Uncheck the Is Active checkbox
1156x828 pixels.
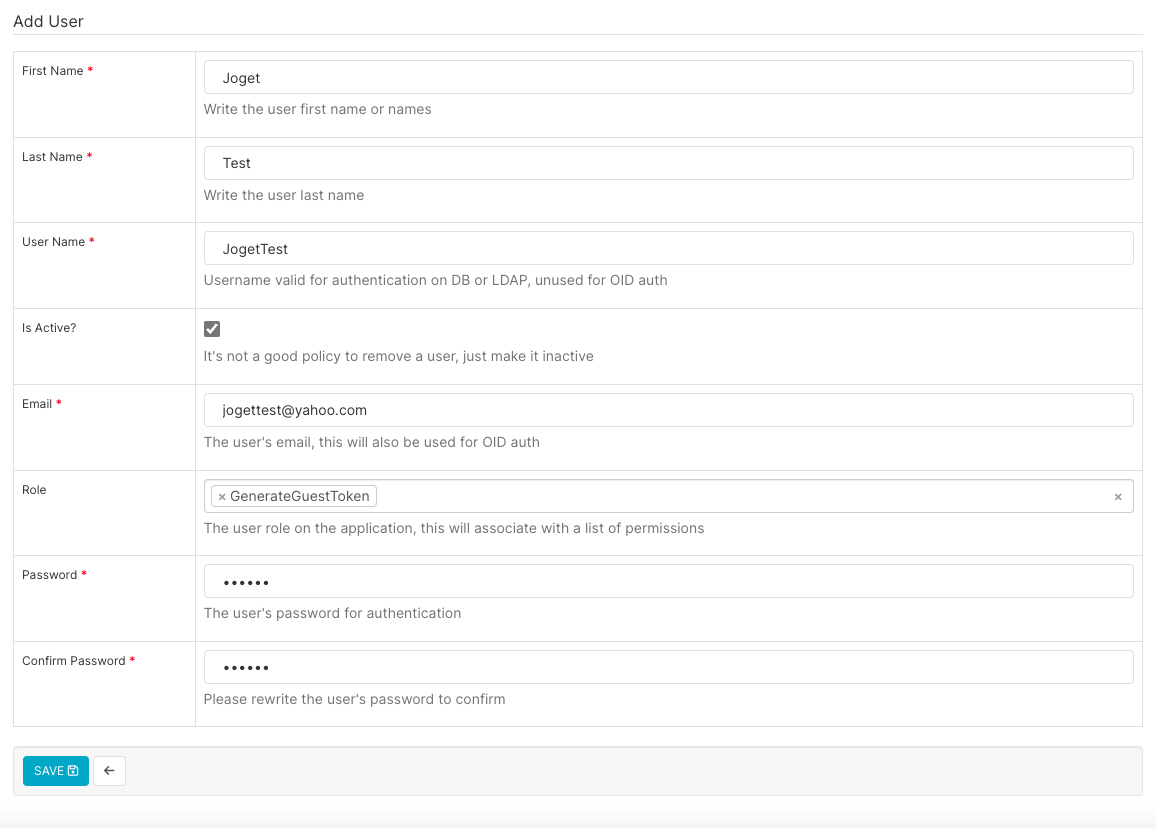(212, 329)
